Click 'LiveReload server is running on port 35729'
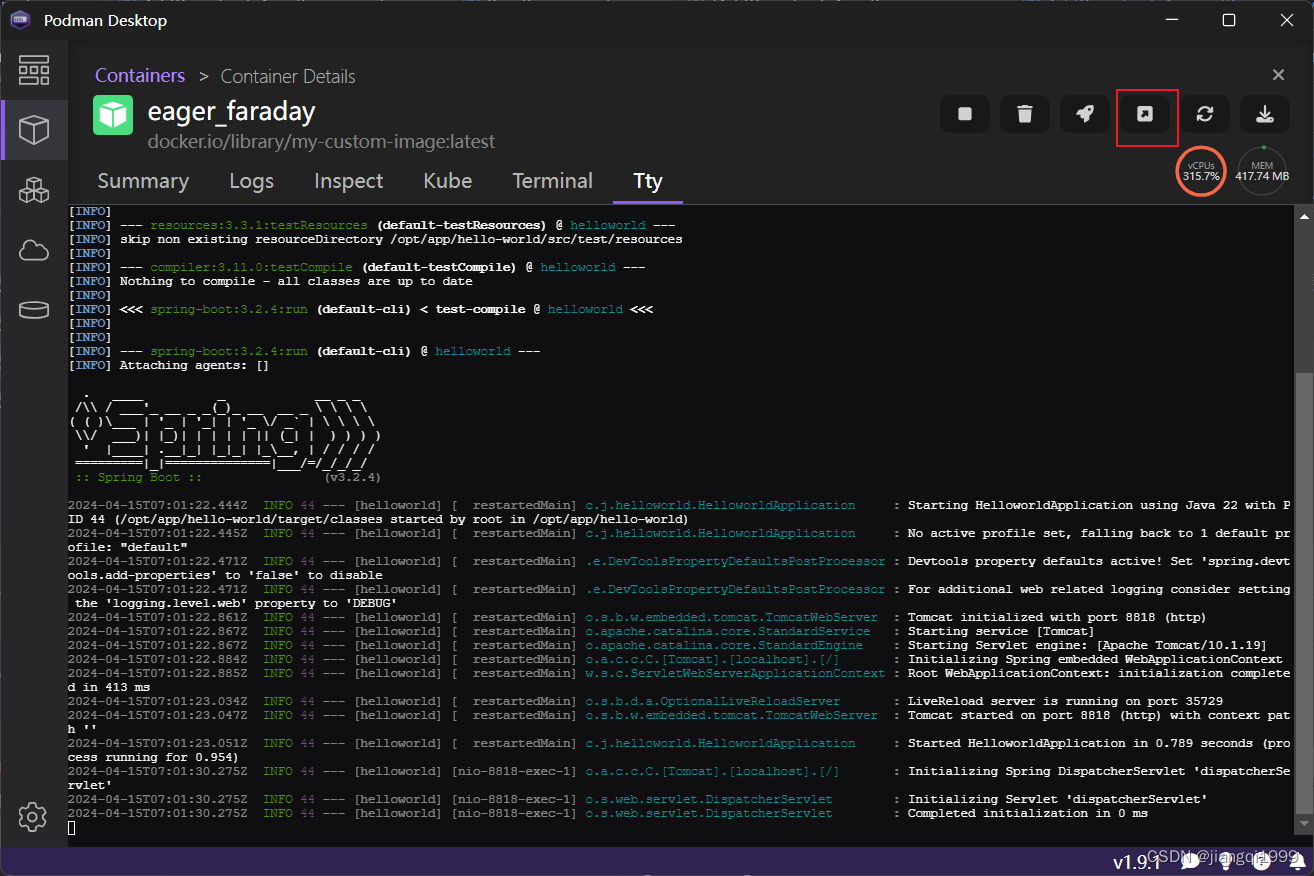The height and width of the screenshot is (876, 1314). tap(1065, 701)
